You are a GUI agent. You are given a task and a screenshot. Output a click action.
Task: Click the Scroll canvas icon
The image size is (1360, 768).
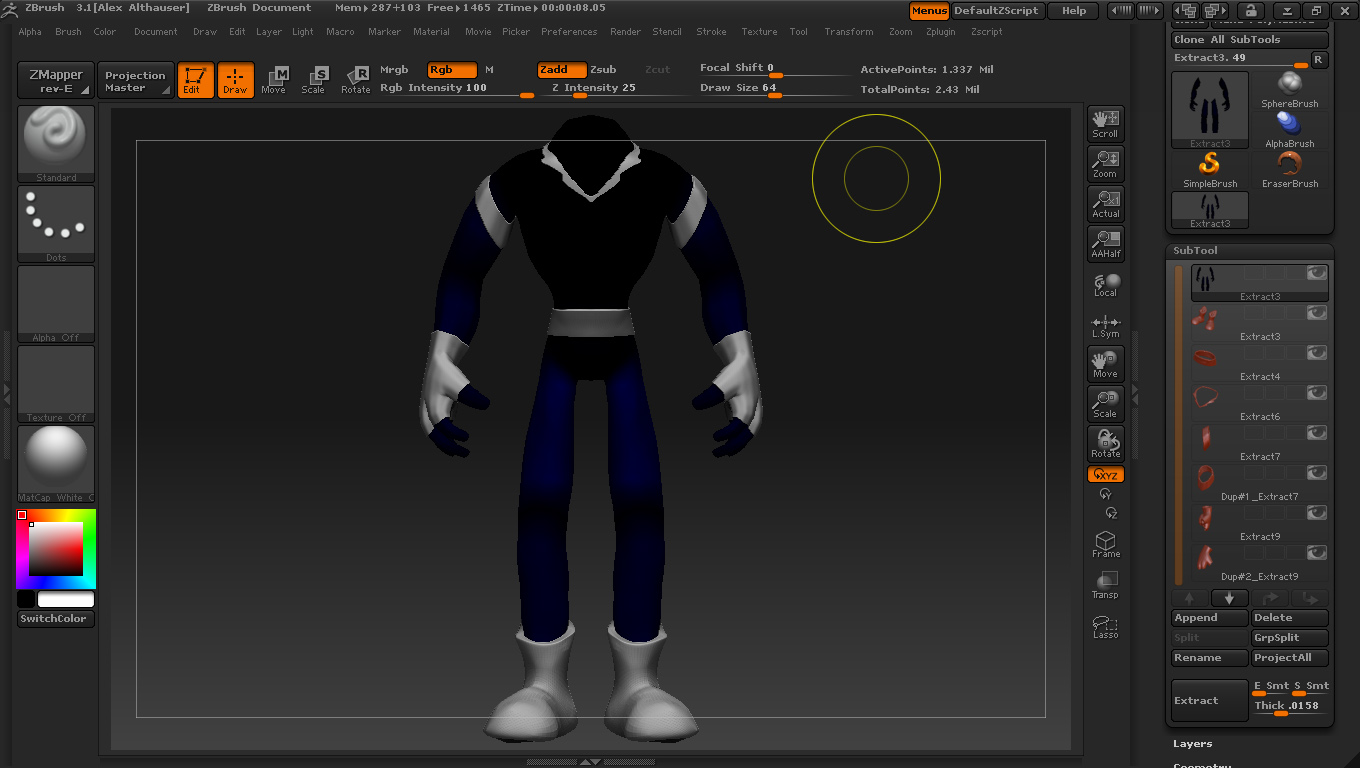(x=1105, y=123)
